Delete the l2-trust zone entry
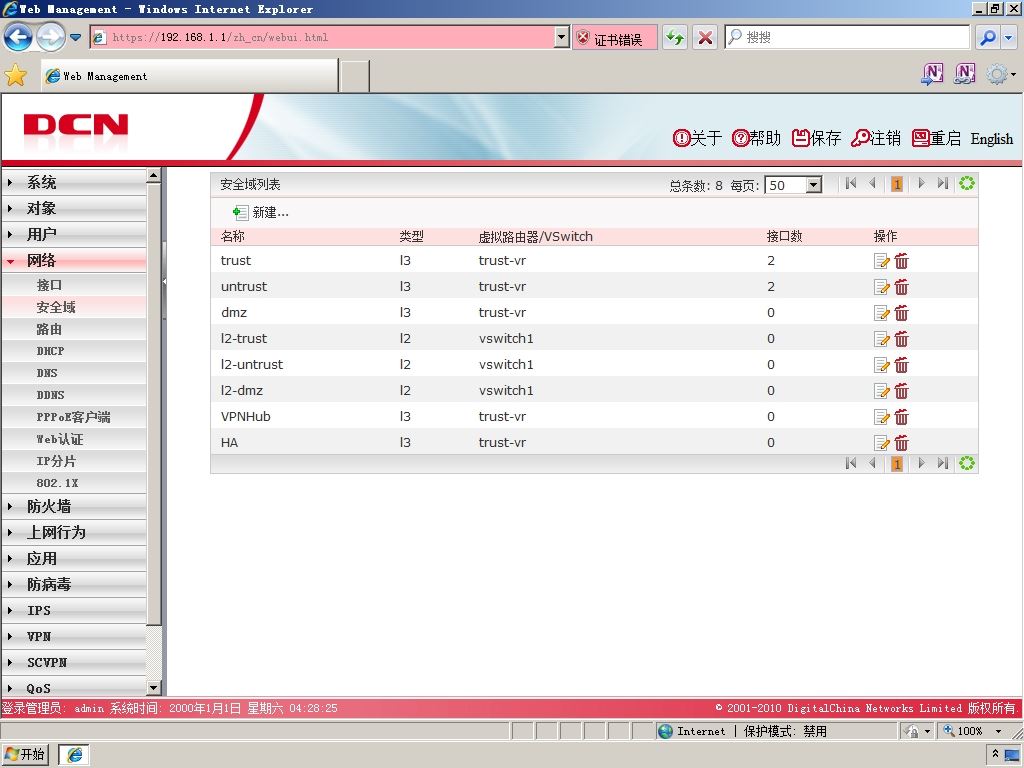1024x768 pixels. coord(902,339)
